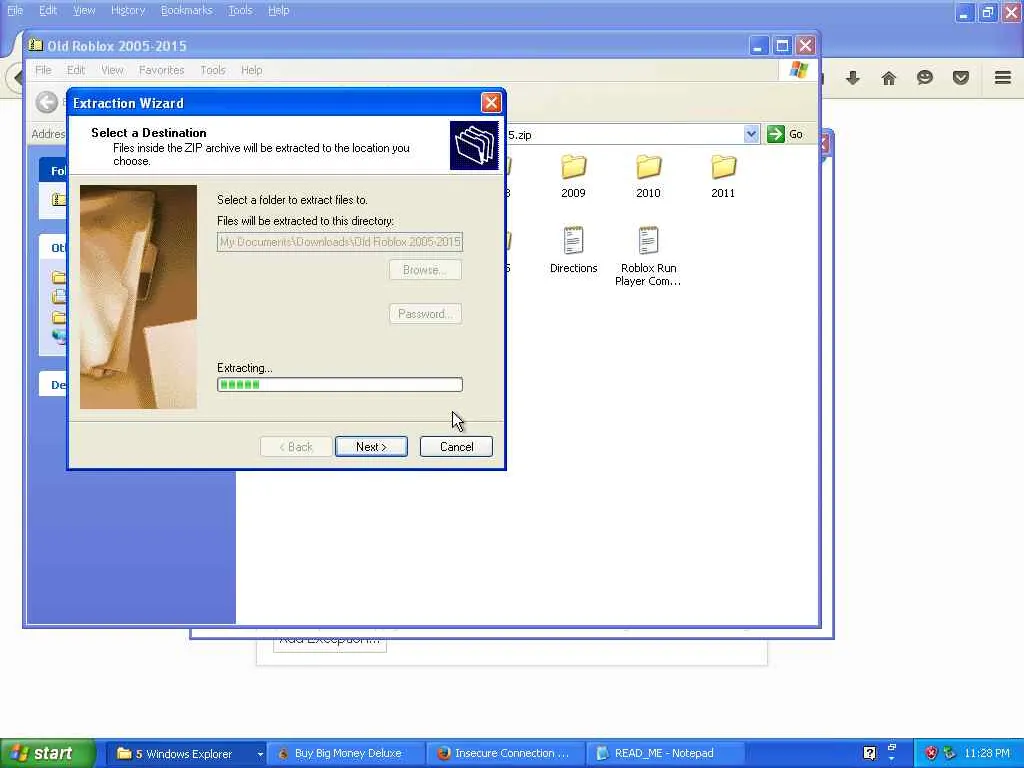
Task: Click the Firefox home icon
Action: pos(888,78)
